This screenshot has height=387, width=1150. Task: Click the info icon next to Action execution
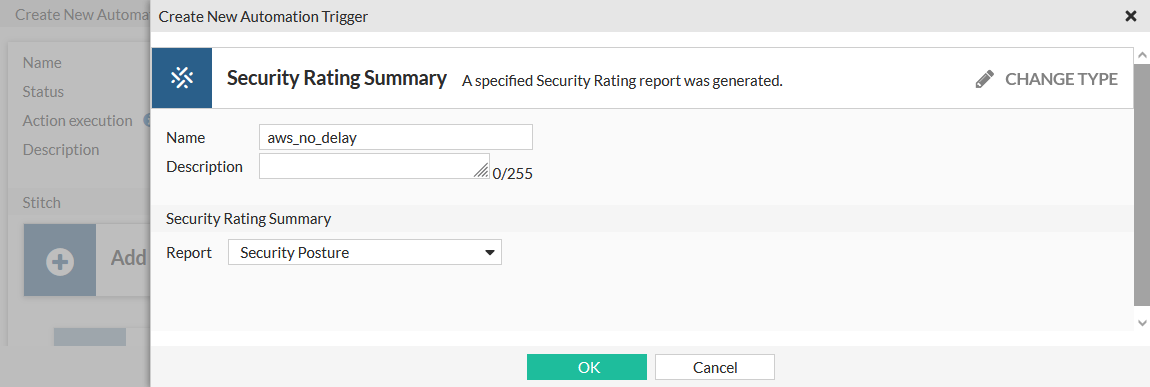coord(146,120)
